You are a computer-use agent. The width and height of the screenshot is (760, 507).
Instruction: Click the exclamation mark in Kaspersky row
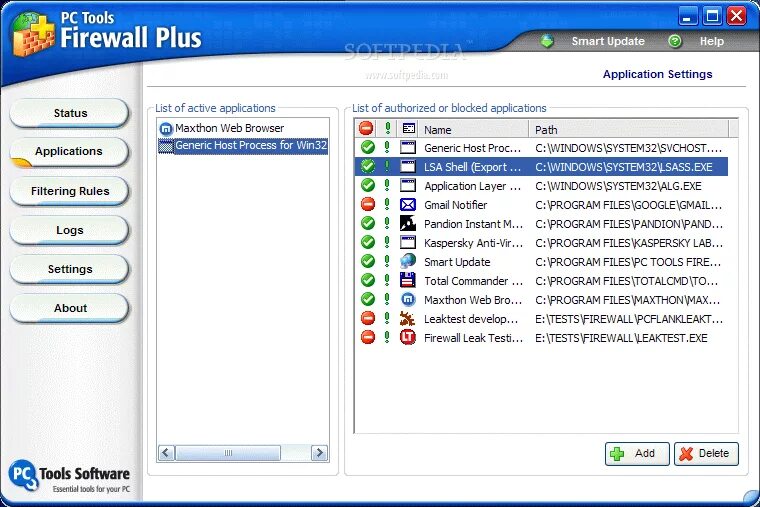tap(387, 242)
